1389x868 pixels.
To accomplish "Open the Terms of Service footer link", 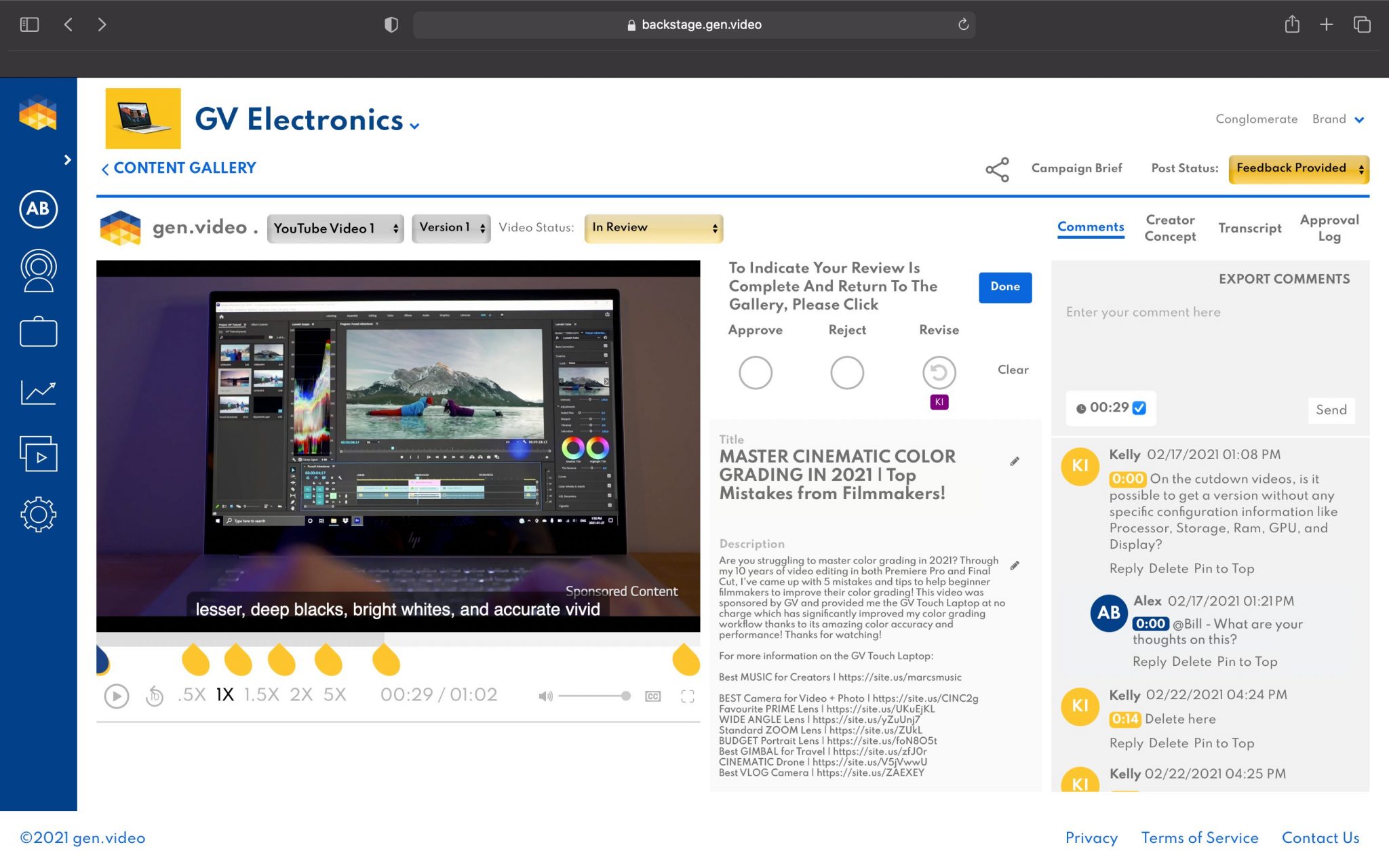I will coord(1199,838).
